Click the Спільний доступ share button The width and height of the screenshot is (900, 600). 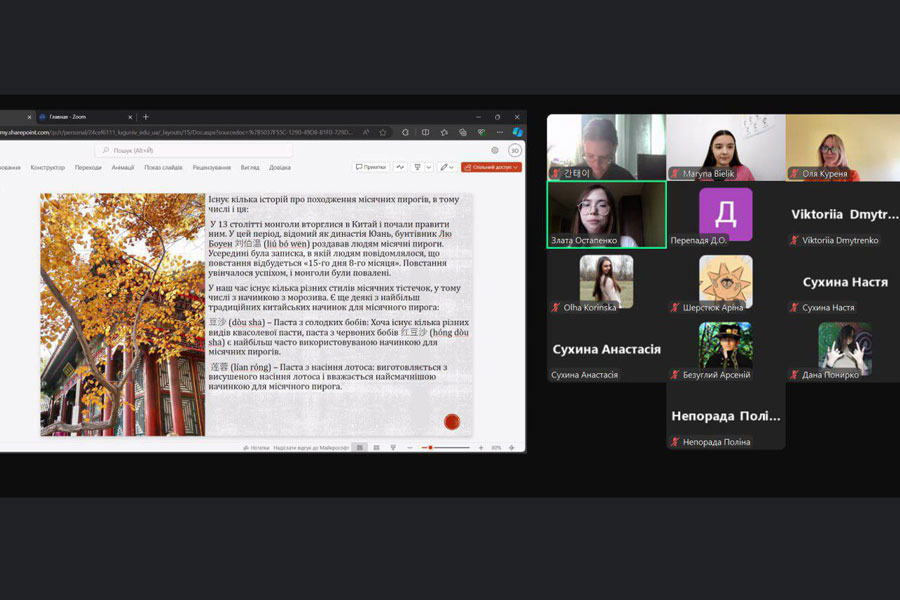491,167
